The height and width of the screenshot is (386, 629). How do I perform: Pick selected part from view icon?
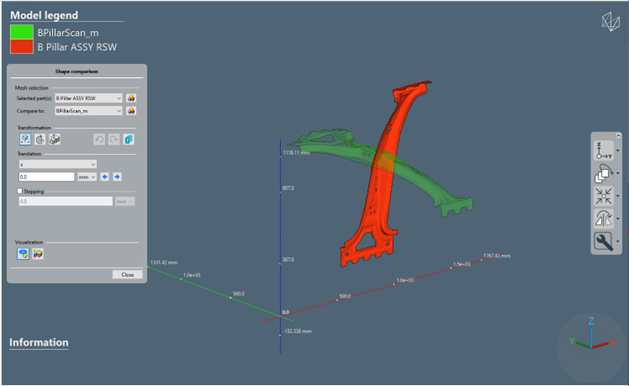131,98
